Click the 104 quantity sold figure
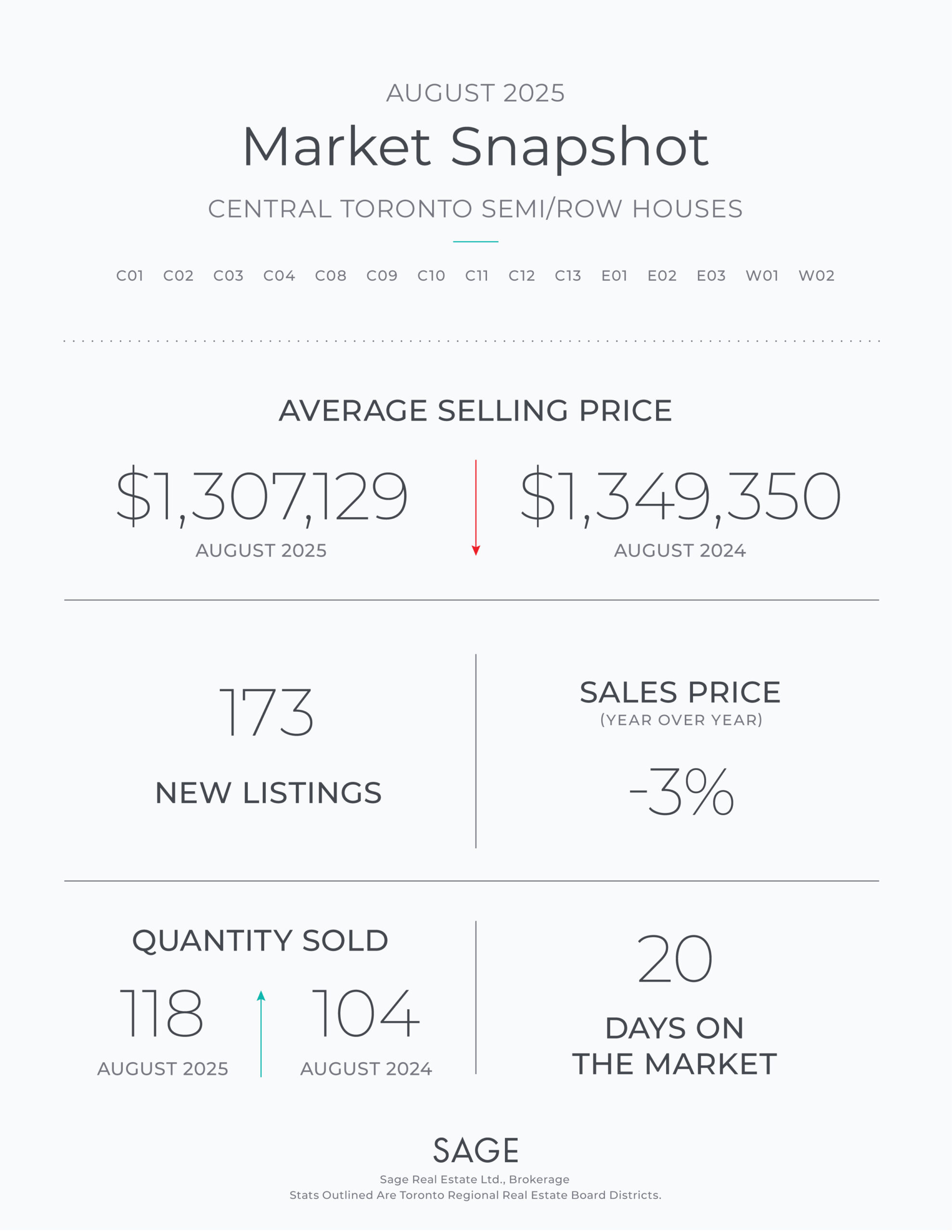952x1232 pixels. pos(366,1014)
